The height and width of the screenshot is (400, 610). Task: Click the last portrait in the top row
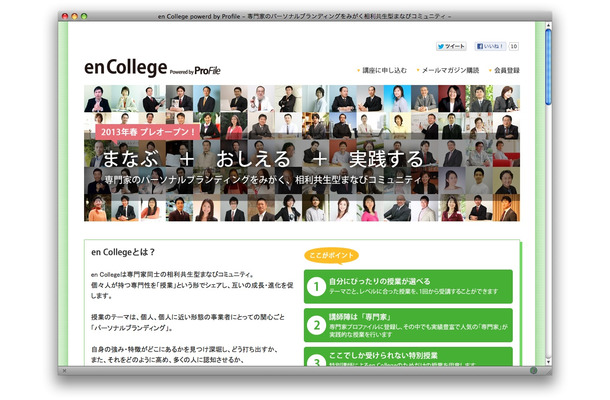[506, 98]
